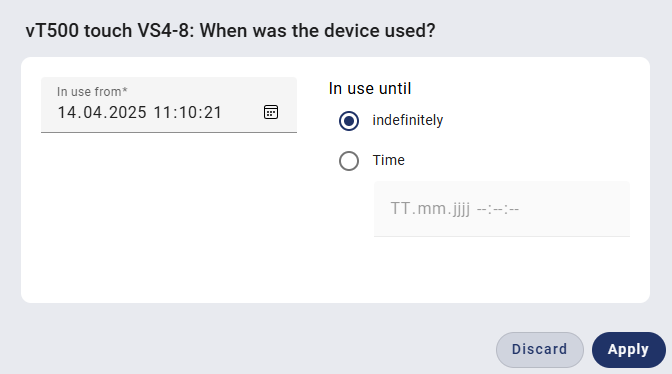Click the 'In use from*' field label

(92, 92)
